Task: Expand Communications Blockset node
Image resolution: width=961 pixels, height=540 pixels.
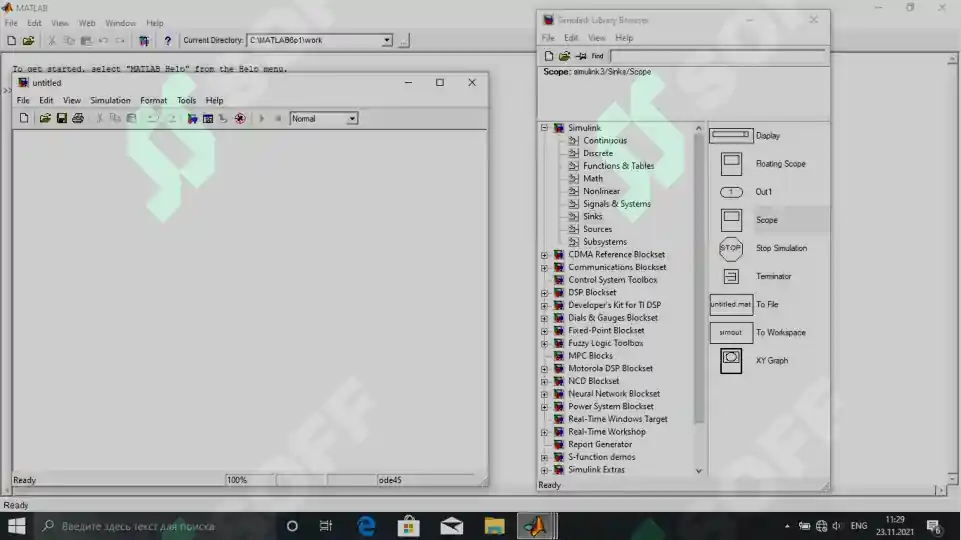Action: tap(544, 268)
